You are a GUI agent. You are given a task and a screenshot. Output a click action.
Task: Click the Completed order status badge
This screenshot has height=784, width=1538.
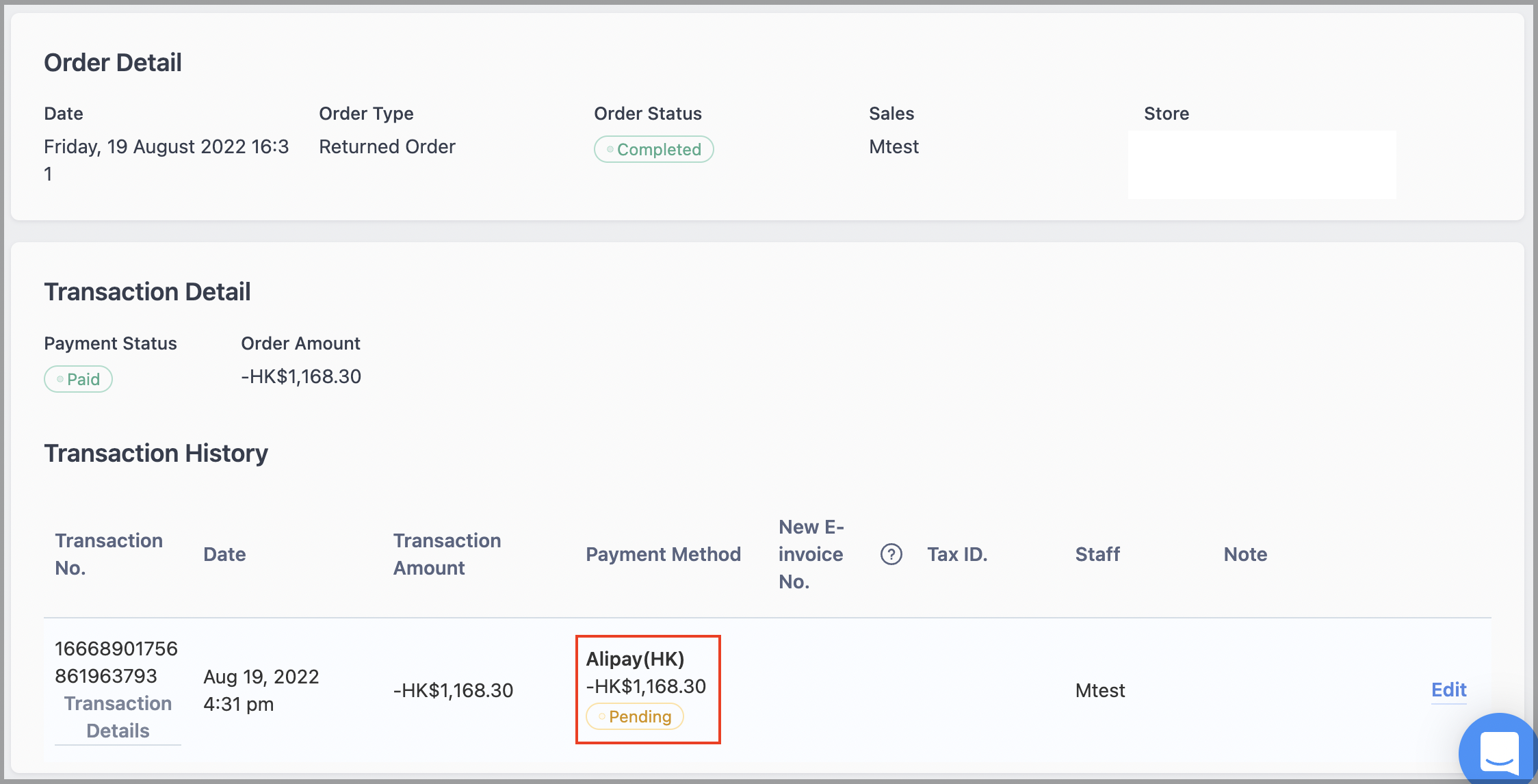[x=653, y=149]
